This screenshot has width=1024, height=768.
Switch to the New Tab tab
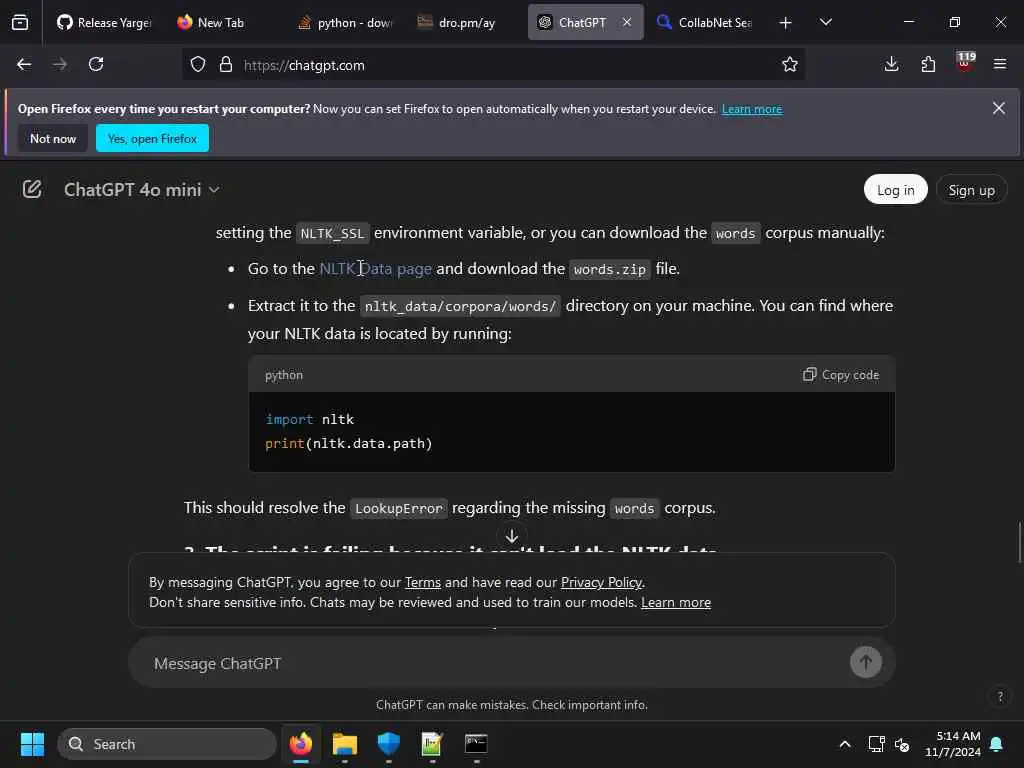219,22
